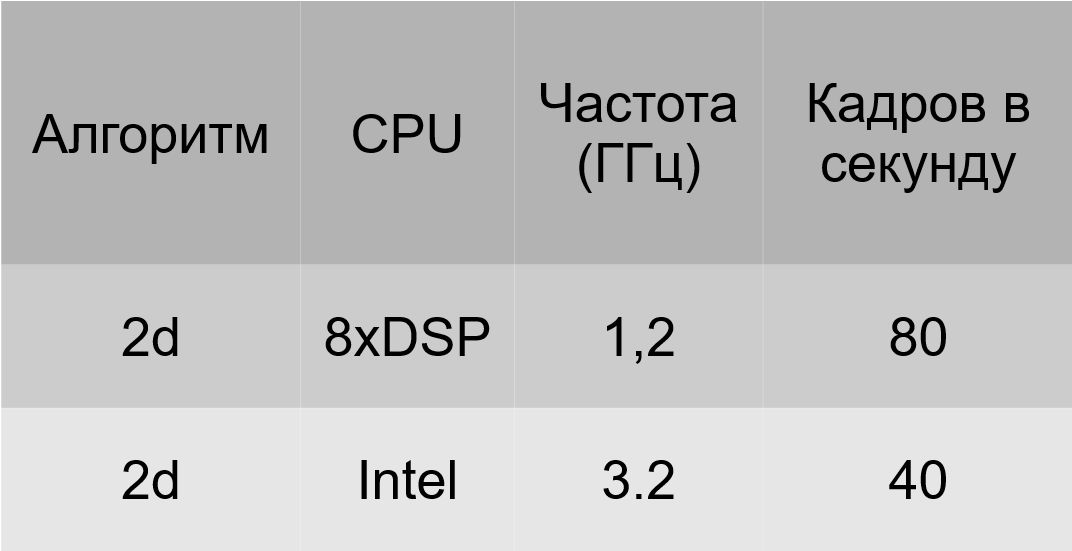Click column border between 3.2 and 40
The width and height of the screenshot is (1072, 551).
(763, 480)
